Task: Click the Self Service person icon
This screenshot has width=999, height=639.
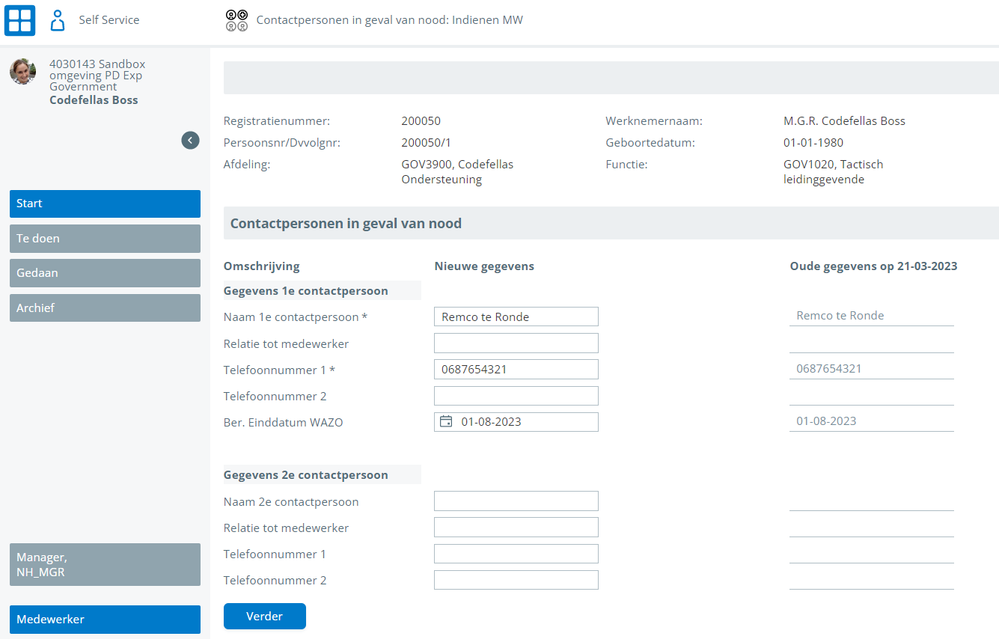Action: [57, 20]
